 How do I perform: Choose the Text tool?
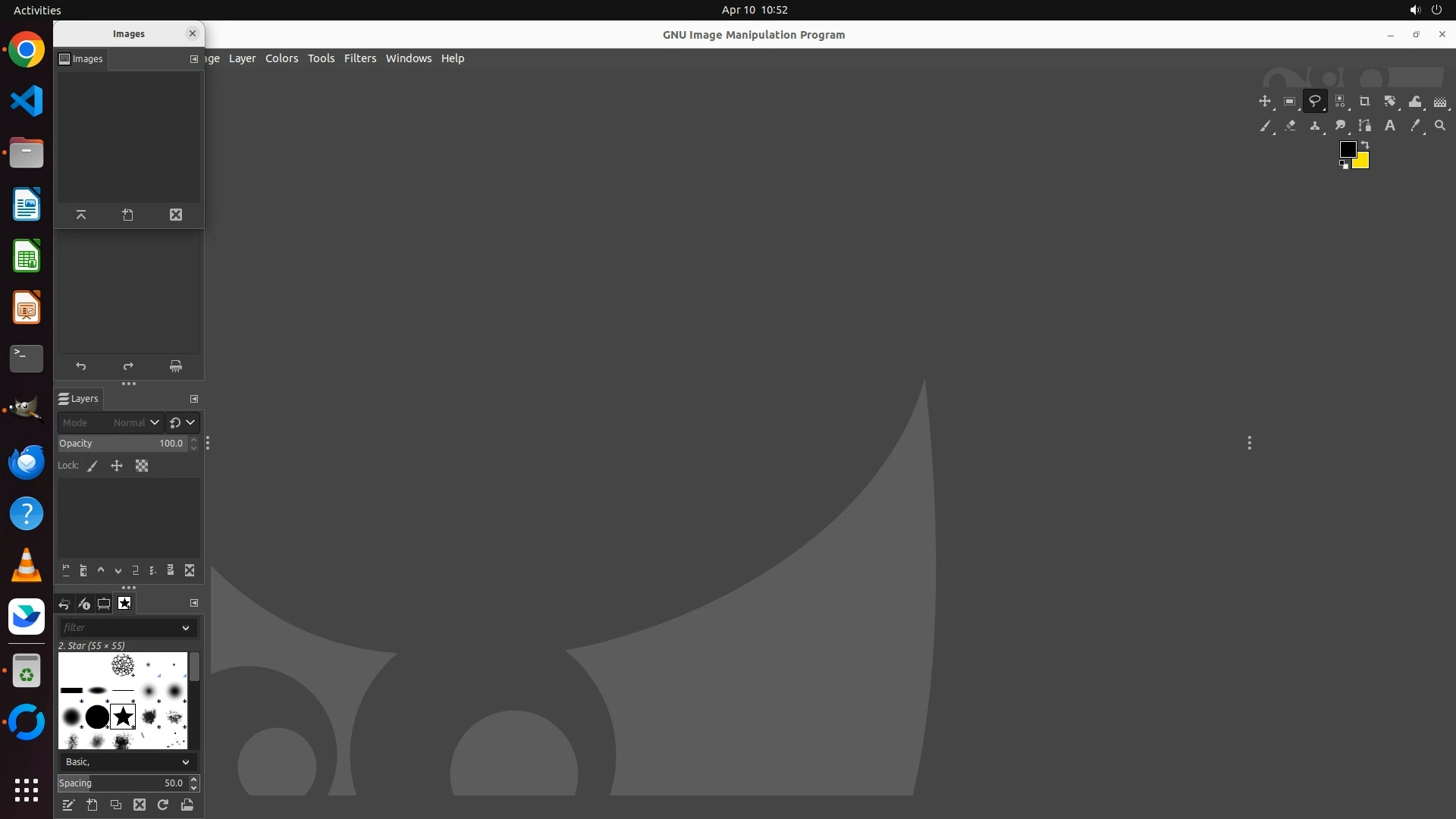coord(1390,126)
